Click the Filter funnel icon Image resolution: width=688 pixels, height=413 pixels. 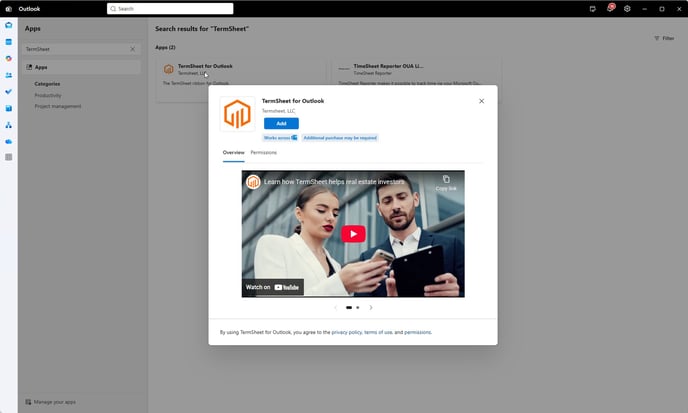pyautogui.click(x=656, y=38)
